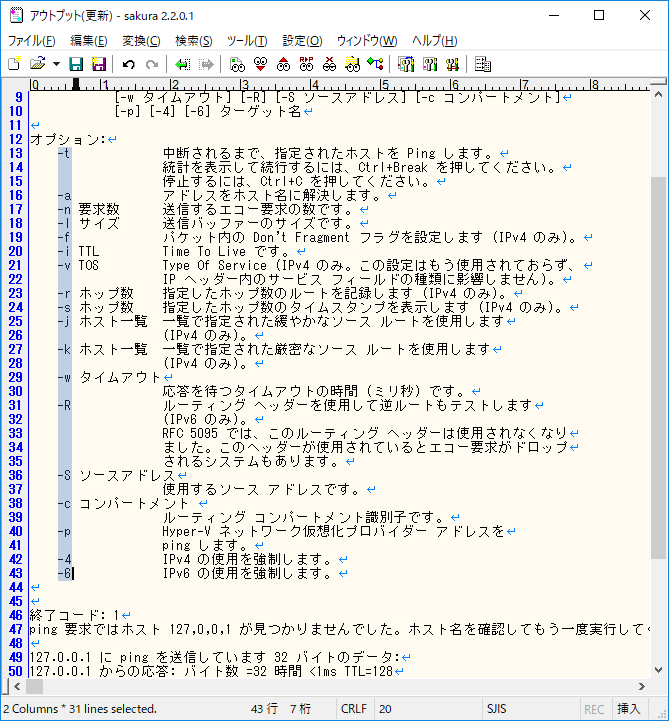
Task: Click the Open file folder icon
Action: [x=38, y=64]
